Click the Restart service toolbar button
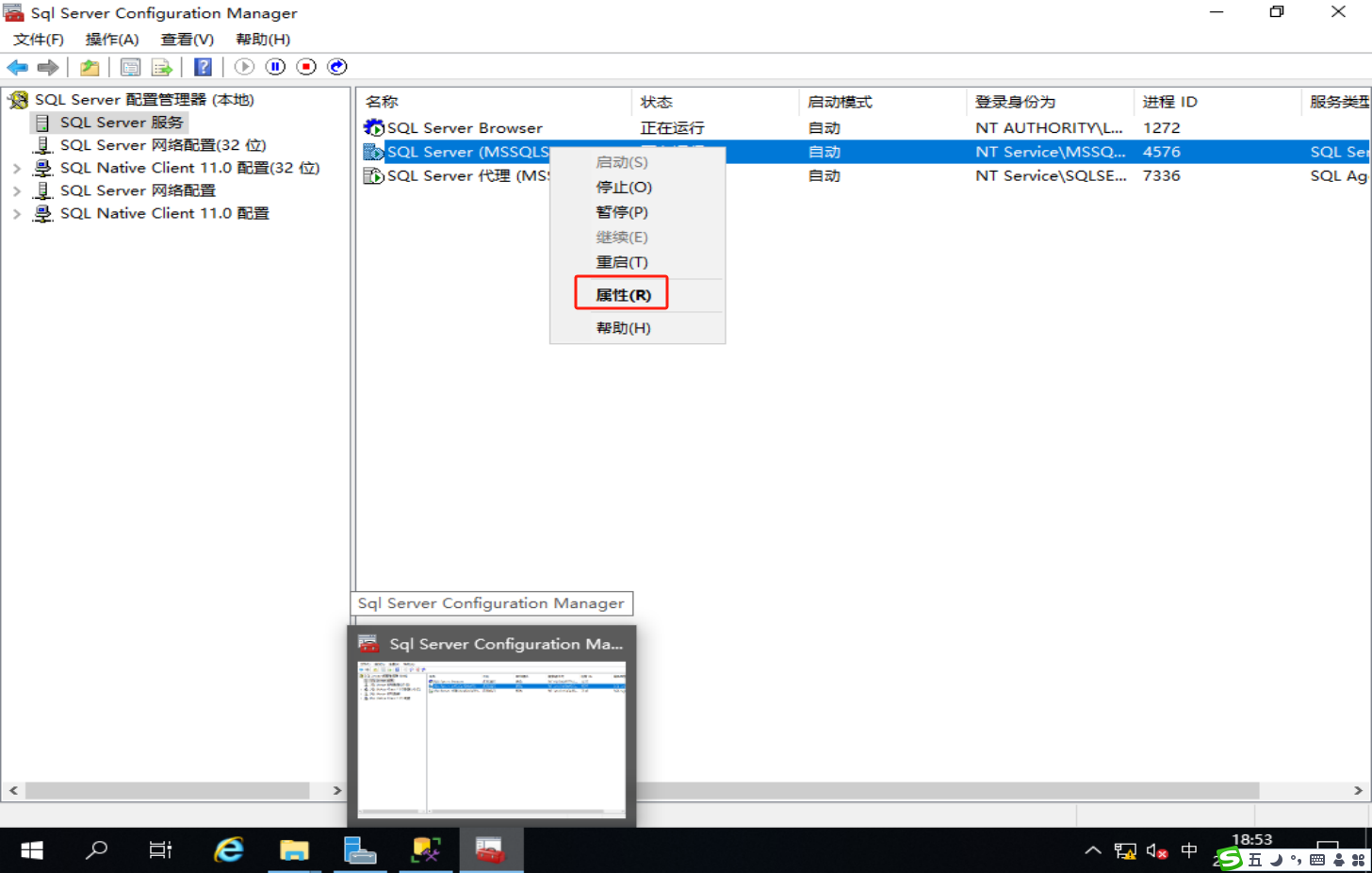This screenshot has height=873, width=1372. pos(337,67)
